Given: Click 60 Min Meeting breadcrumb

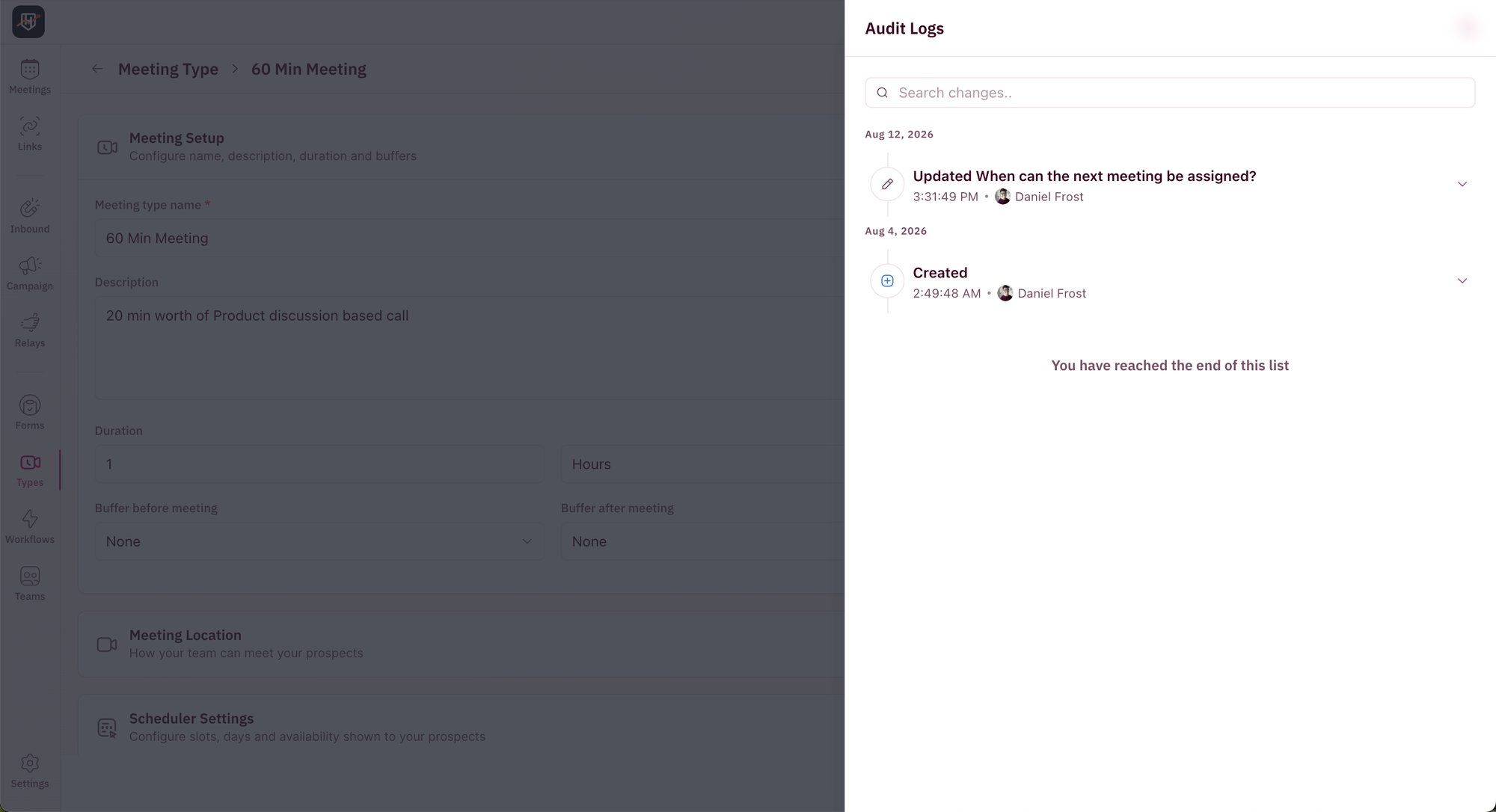Looking at the screenshot, I should click(x=309, y=69).
